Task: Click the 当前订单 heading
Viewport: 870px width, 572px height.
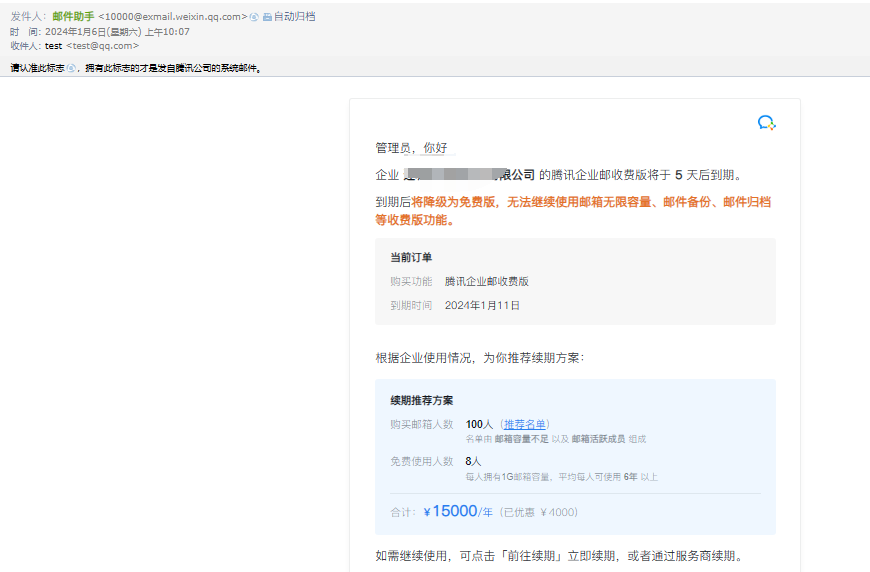Action: point(411,257)
